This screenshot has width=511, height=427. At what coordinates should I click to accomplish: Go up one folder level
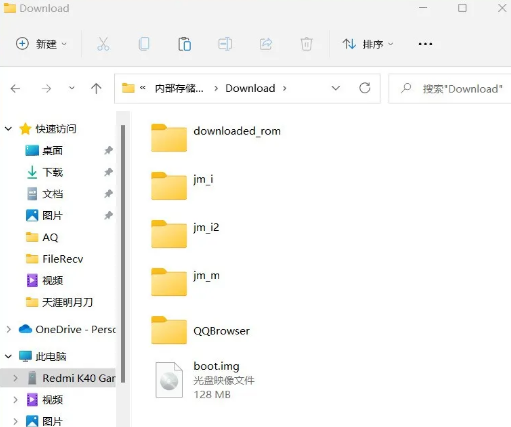96,88
